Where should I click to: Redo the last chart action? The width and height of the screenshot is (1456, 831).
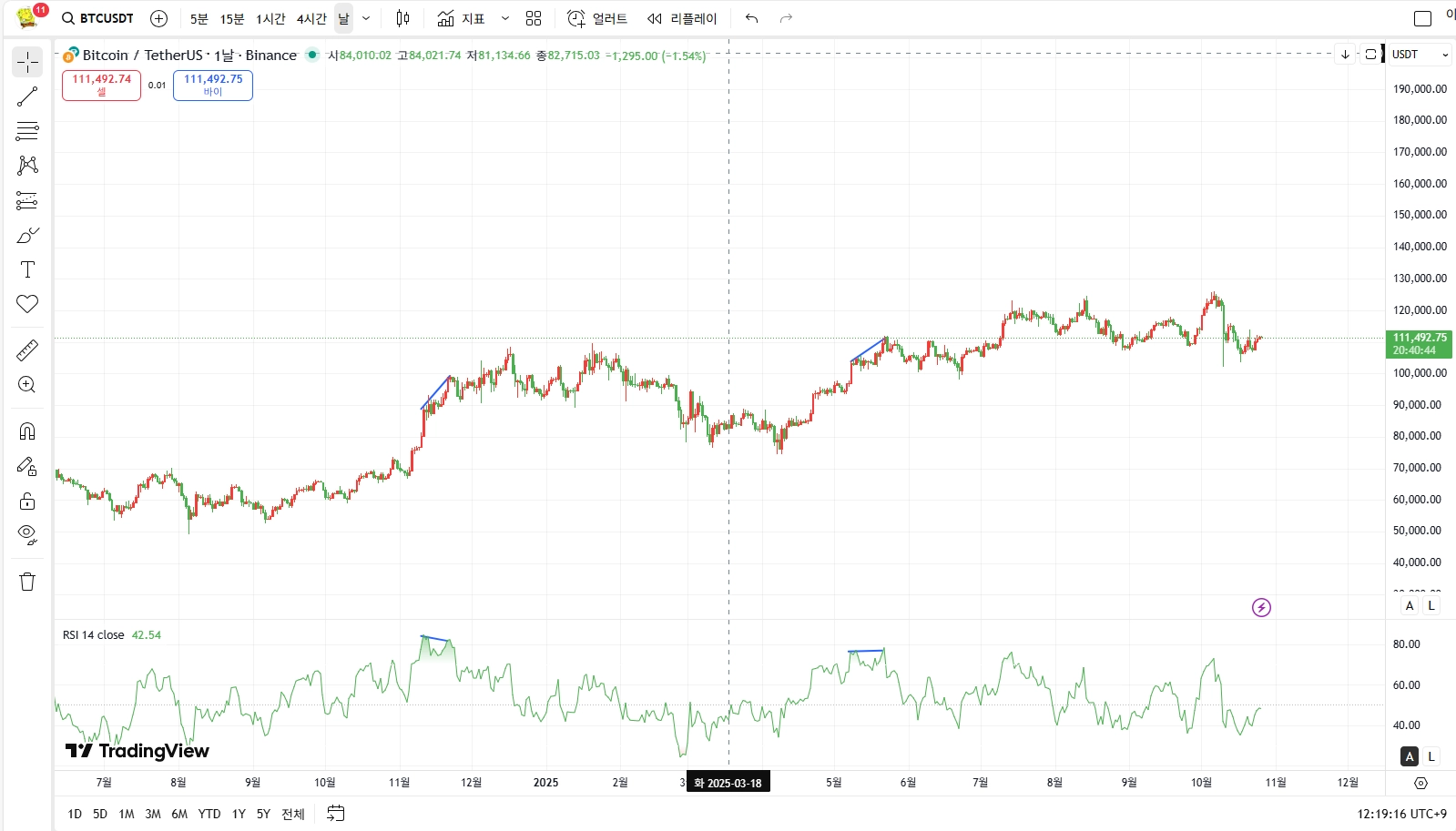pos(786,18)
